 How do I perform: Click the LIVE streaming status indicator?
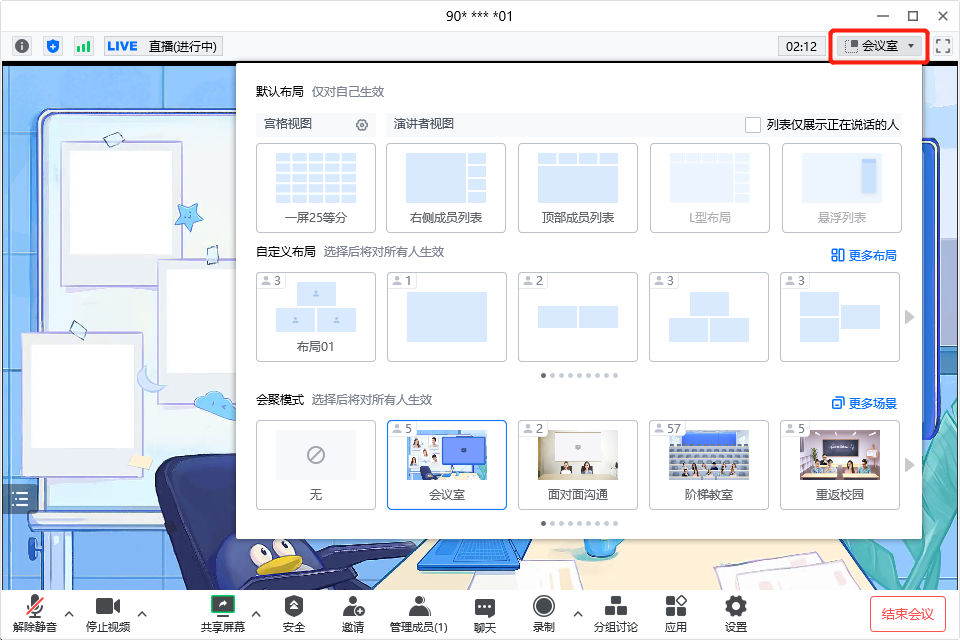point(163,46)
